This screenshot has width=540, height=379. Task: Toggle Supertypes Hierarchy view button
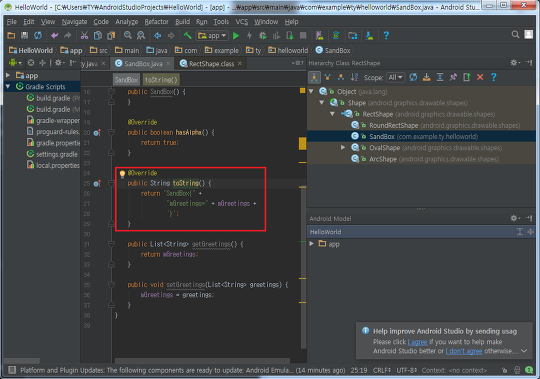coord(328,77)
